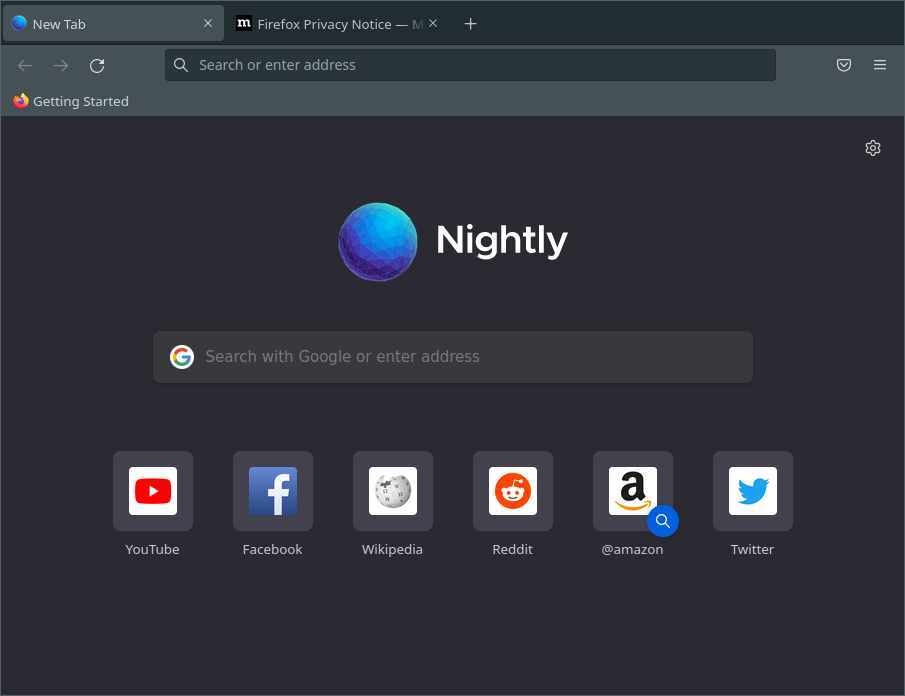Switch to the New Tab tab

(x=113, y=24)
